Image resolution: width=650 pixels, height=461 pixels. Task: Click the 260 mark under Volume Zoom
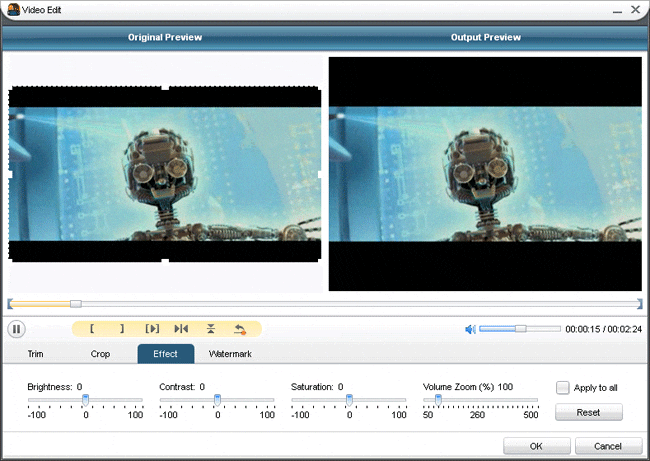coord(477,415)
